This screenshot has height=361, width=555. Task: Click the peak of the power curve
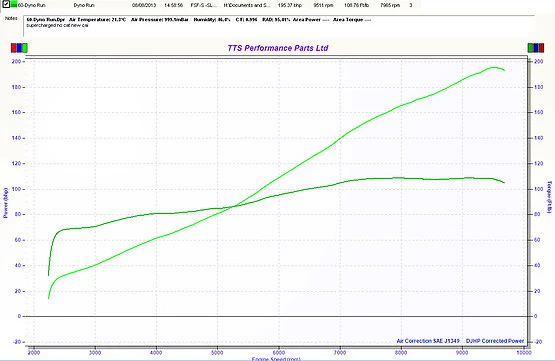click(x=493, y=67)
